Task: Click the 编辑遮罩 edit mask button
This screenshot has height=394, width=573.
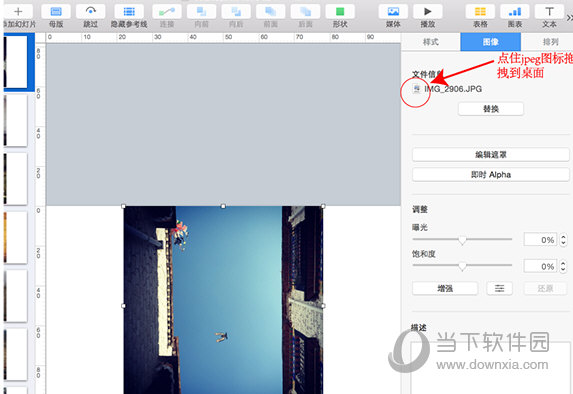Action: [491, 155]
